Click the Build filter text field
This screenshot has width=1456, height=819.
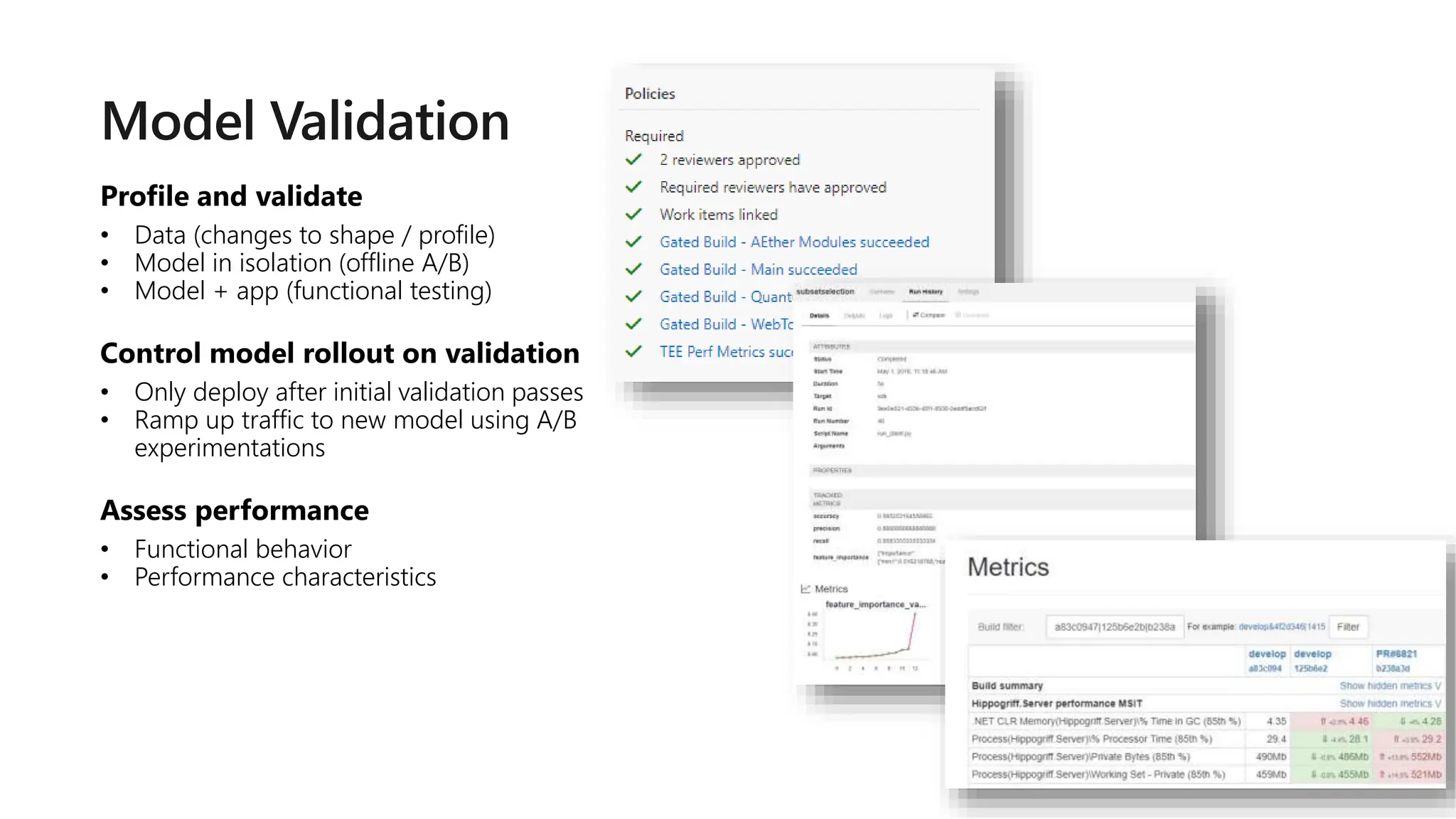(1114, 627)
